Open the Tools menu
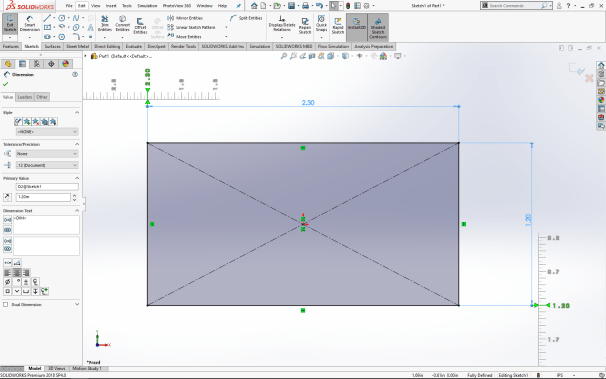 coord(127,6)
